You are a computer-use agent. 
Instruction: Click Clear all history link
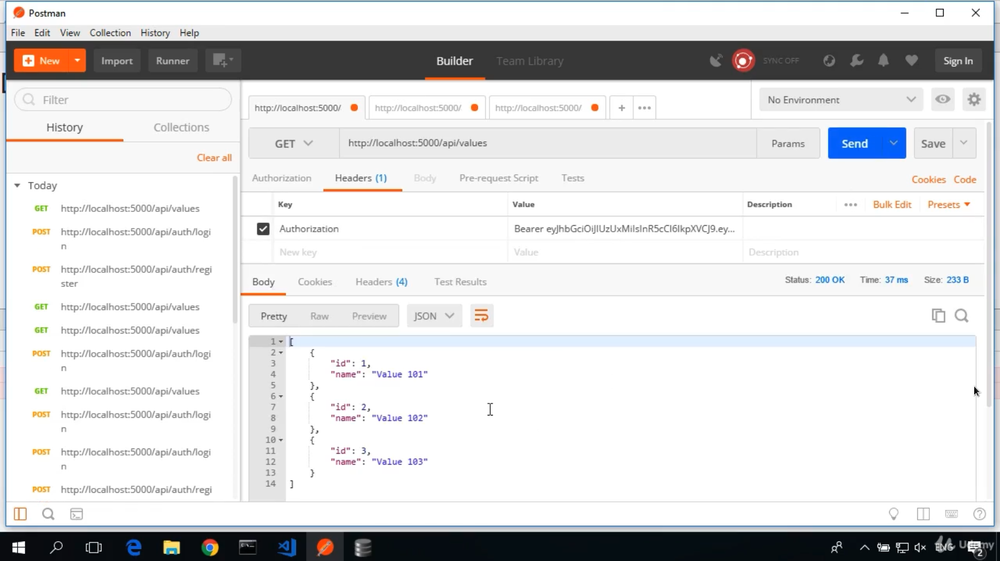(x=214, y=157)
